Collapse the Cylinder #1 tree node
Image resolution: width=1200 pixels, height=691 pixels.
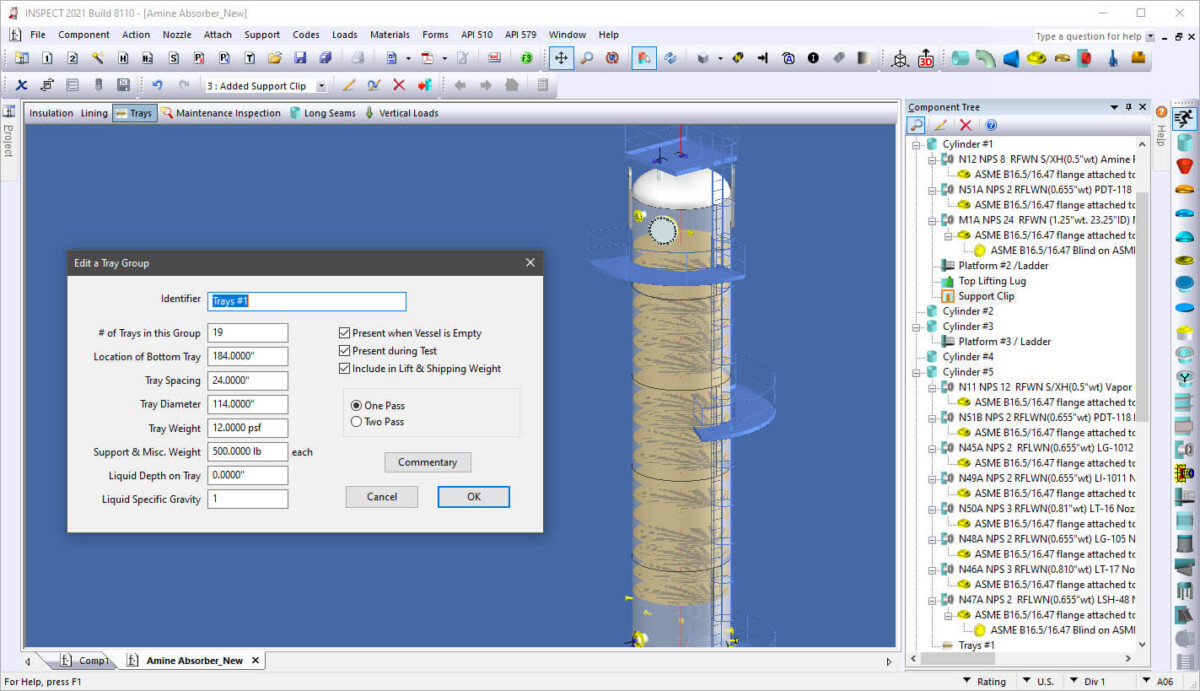tap(915, 144)
